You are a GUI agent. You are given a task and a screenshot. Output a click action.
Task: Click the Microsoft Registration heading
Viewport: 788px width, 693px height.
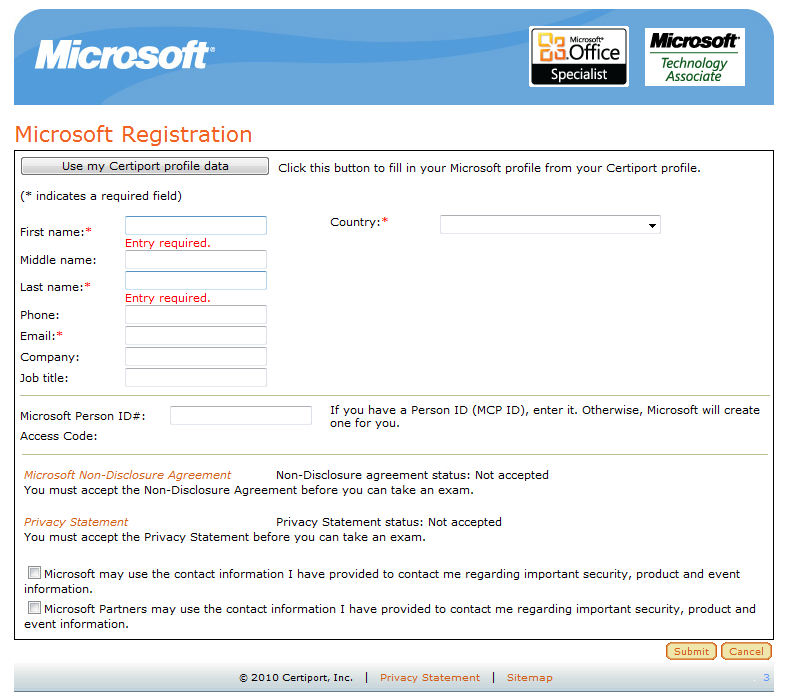point(133,134)
